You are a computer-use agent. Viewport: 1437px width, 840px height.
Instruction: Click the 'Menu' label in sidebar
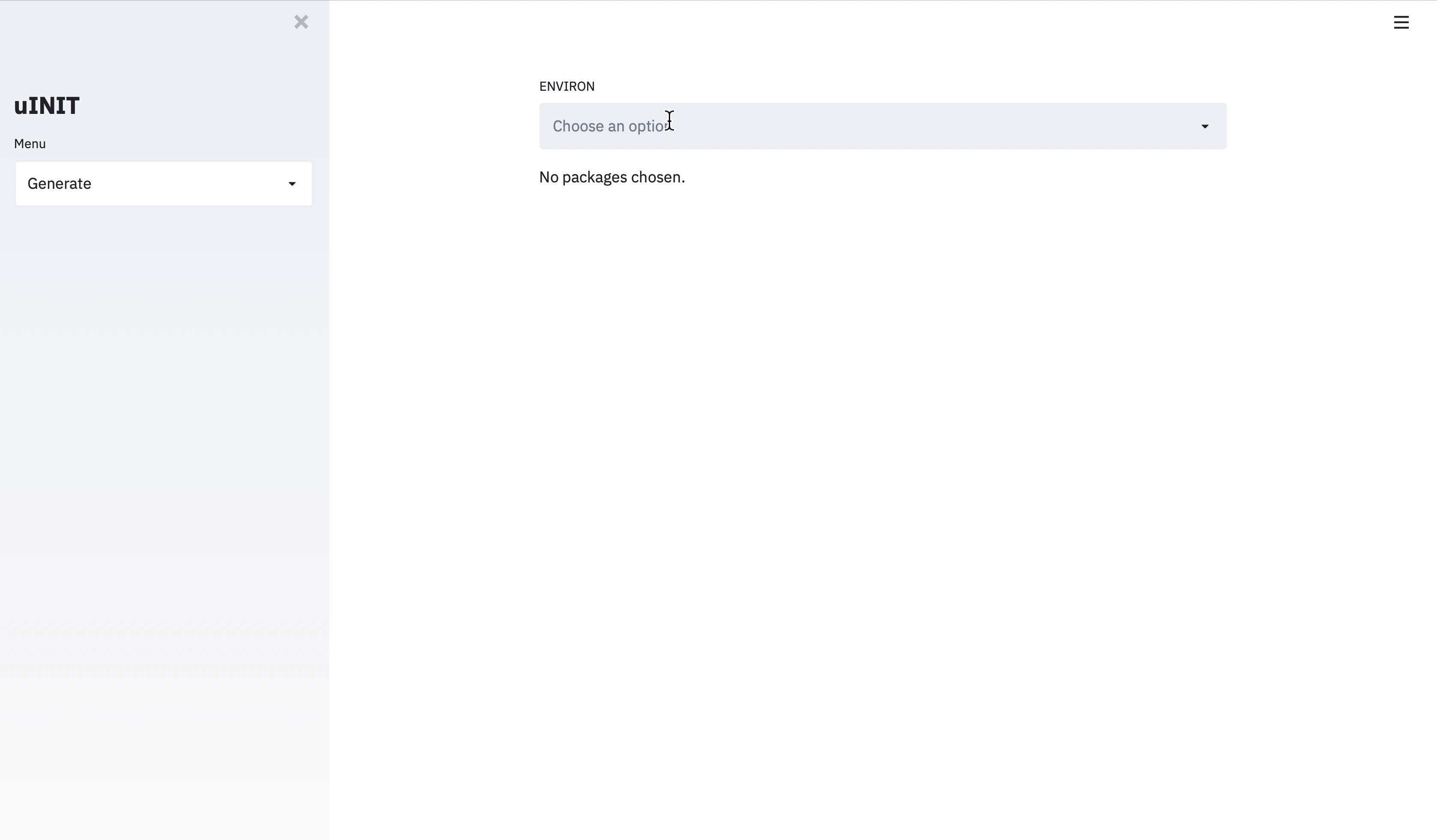click(x=30, y=144)
